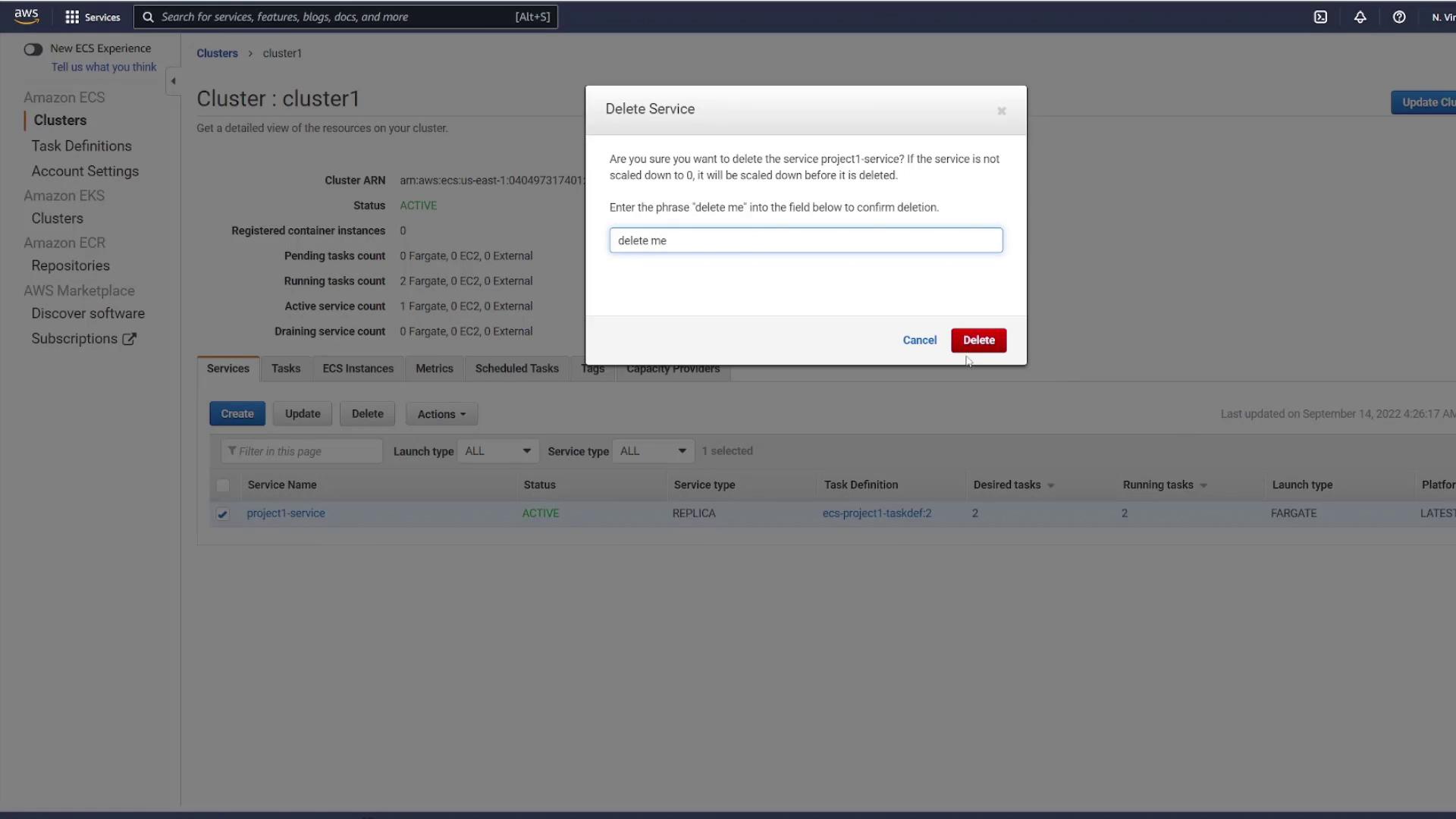
Task: Select Clusters under Amazon EKS
Action: point(57,218)
